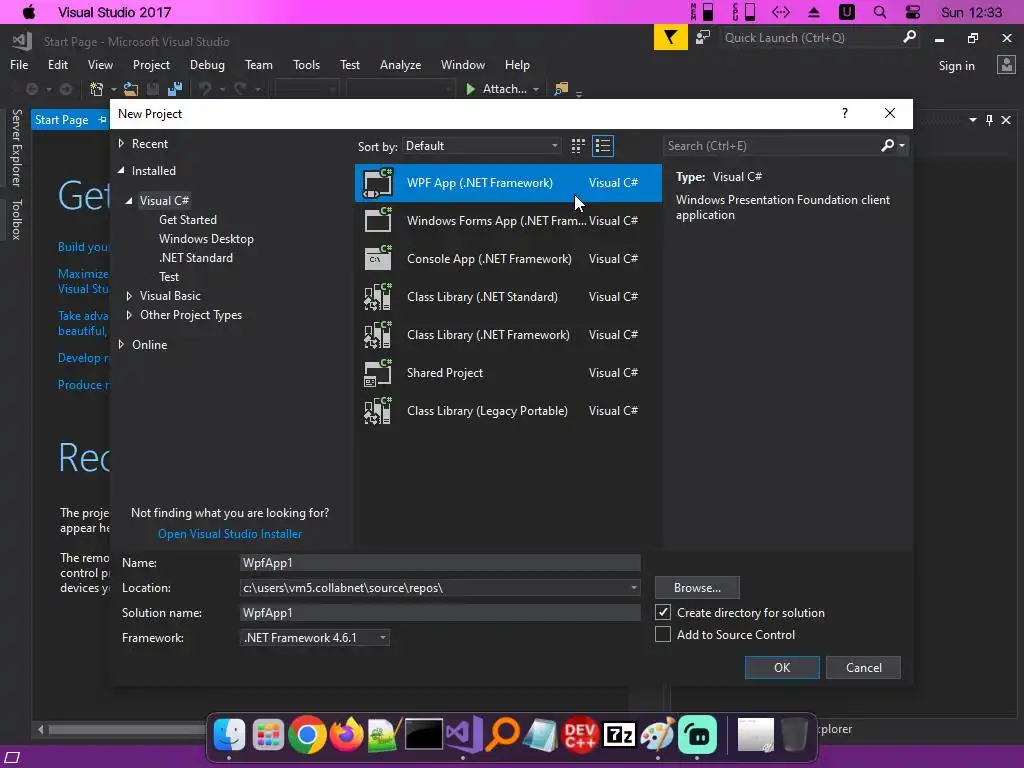The height and width of the screenshot is (768, 1024).
Task: Open Finder from the dock
Action: pyautogui.click(x=229, y=735)
